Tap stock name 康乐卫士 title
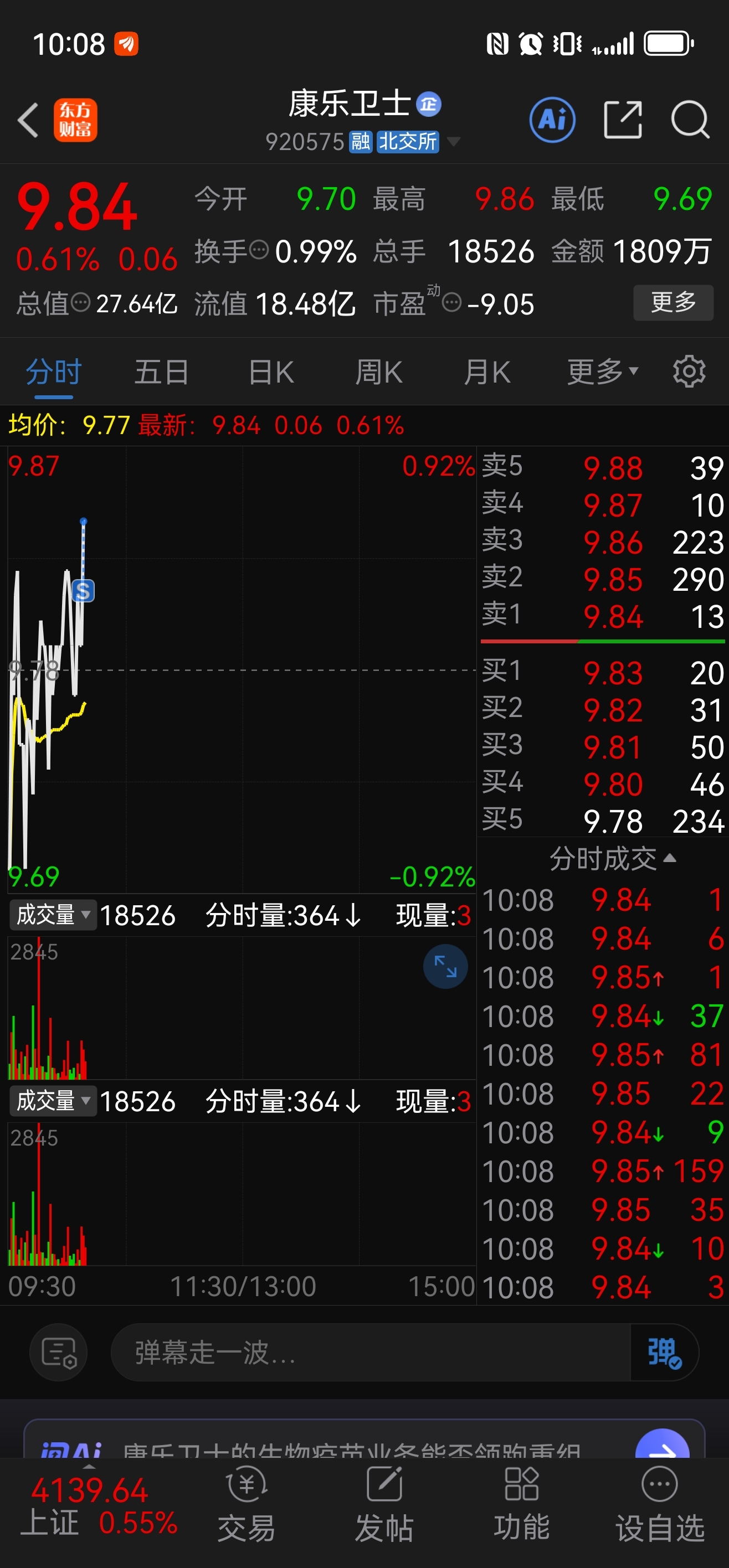Viewport: 729px width, 1568px height. [350, 104]
